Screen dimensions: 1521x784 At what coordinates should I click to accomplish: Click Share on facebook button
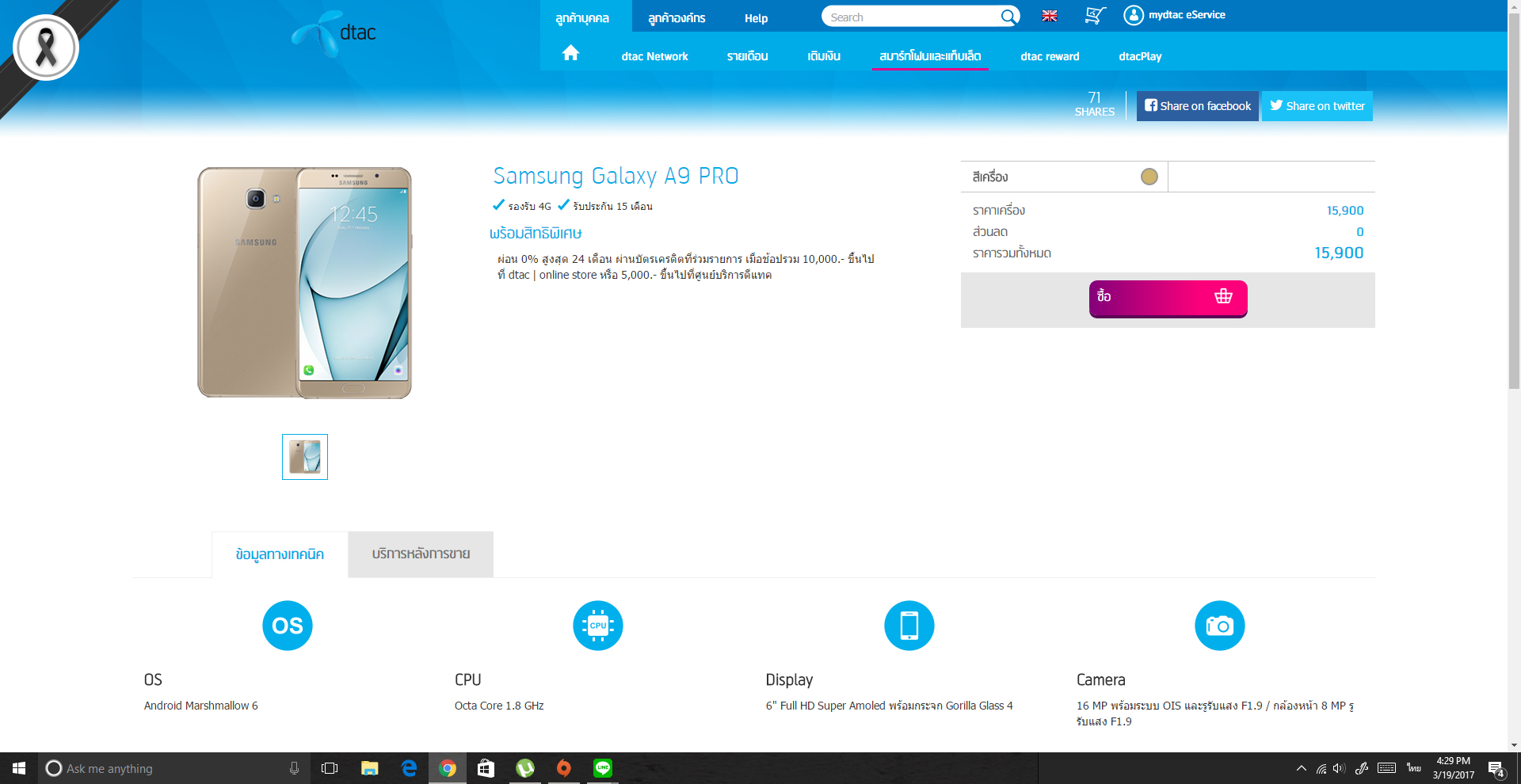click(1198, 106)
